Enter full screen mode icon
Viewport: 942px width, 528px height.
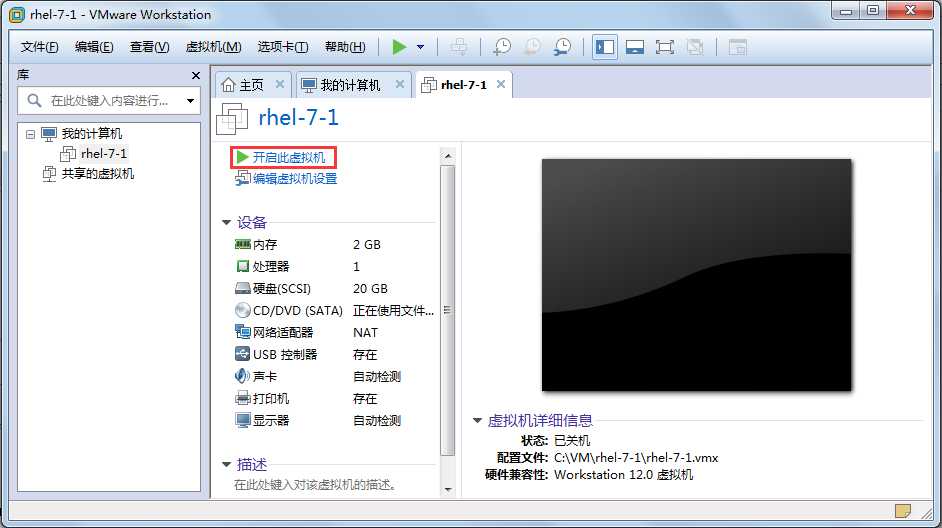coord(665,47)
